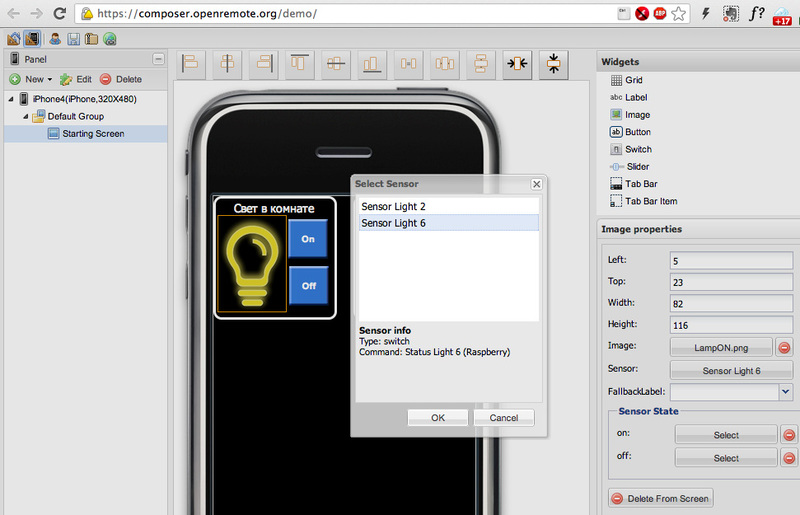This screenshot has height=515, width=800.
Task: Open the Building Modeler view icon
Action: click(x=14, y=39)
